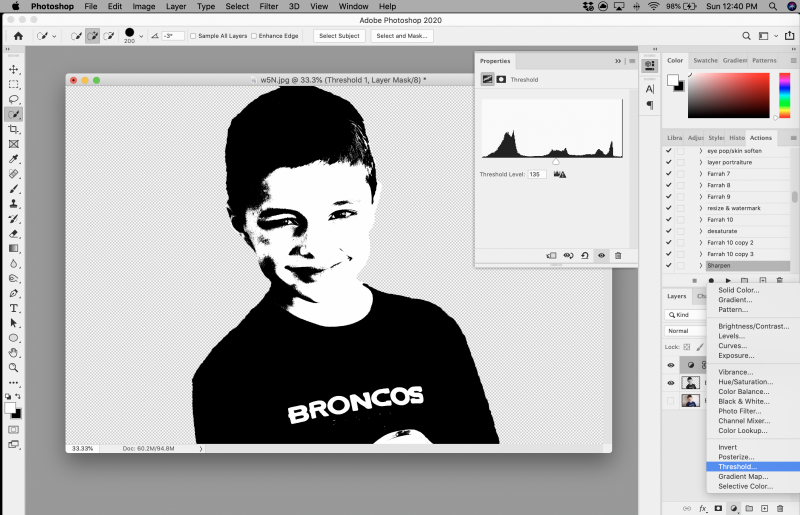
Task: Click the layer mask icon in Properties
Action: click(501, 79)
